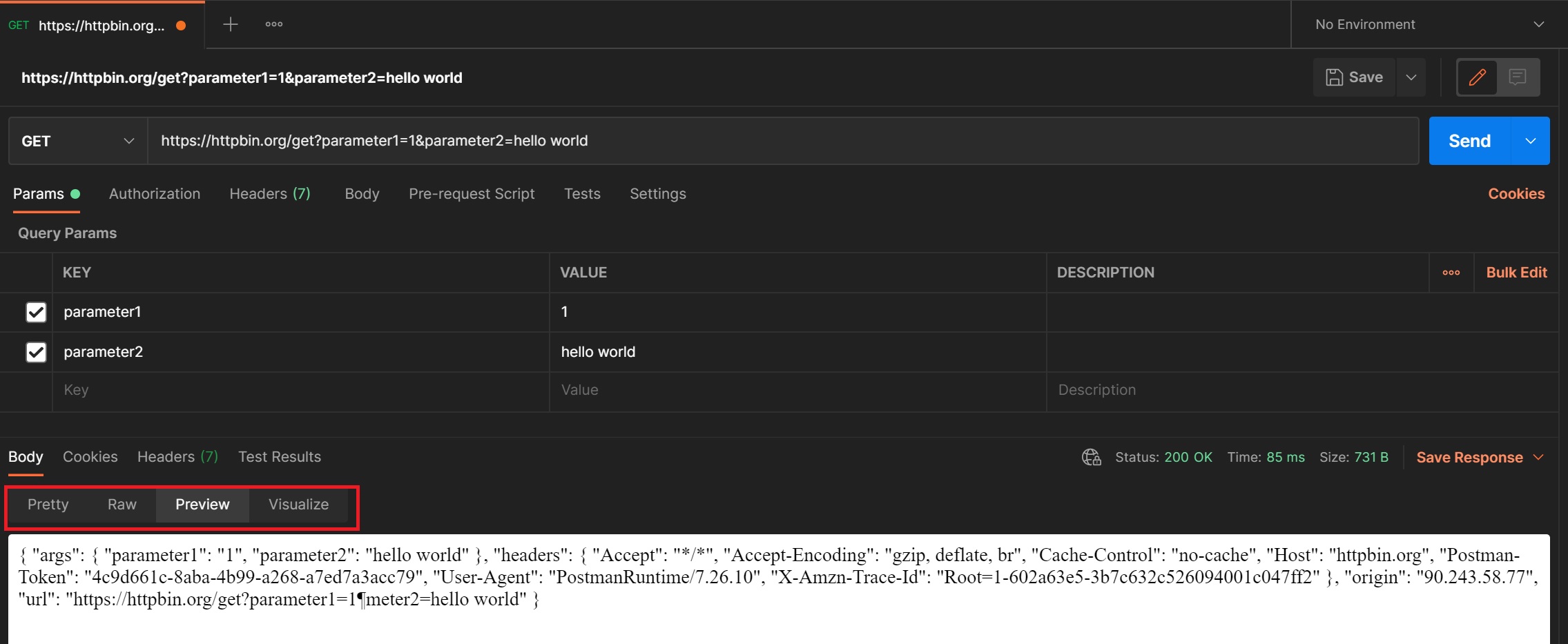Image resolution: width=1568 pixels, height=644 pixels.
Task: Switch to the Authorization tab
Action: (155, 194)
